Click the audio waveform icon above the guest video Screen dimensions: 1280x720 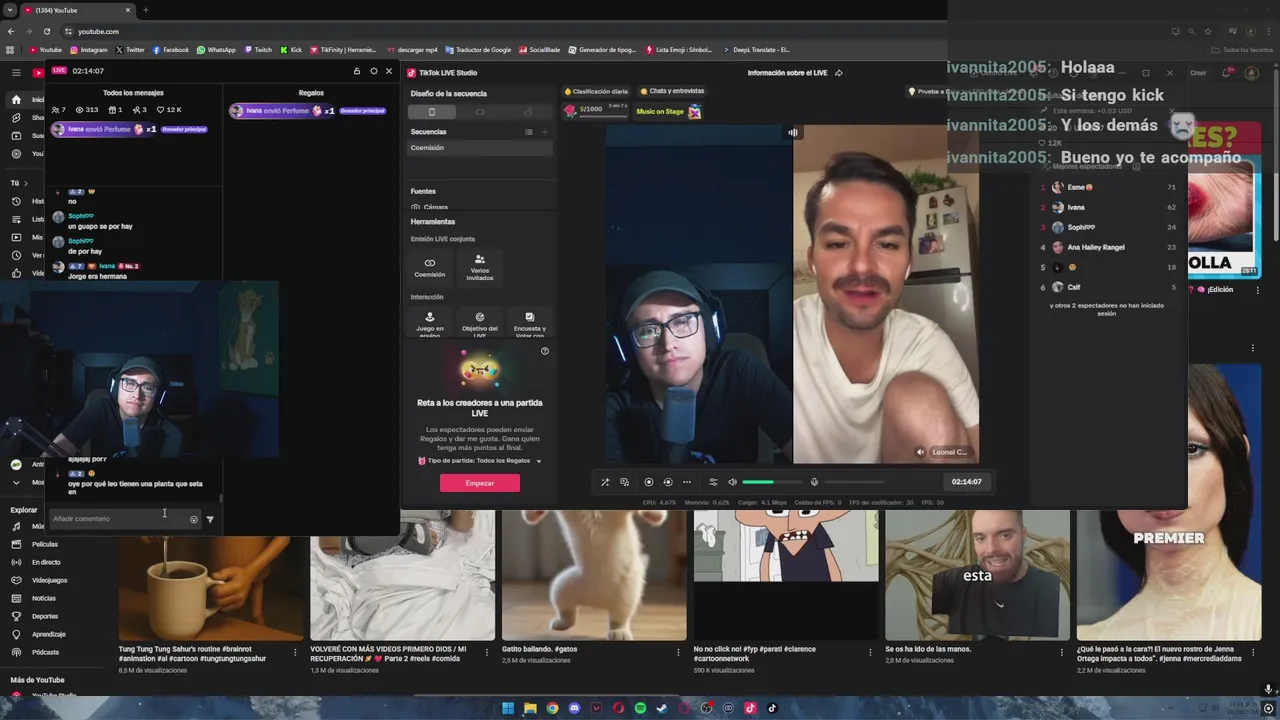tap(793, 132)
